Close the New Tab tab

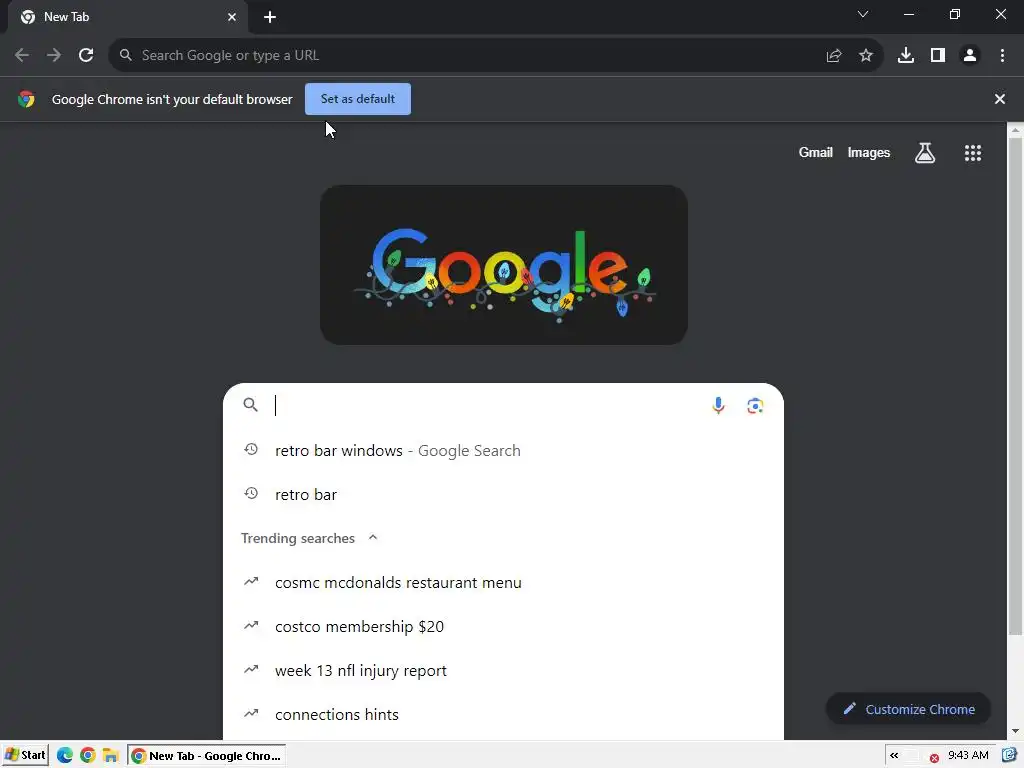[x=232, y=18]
